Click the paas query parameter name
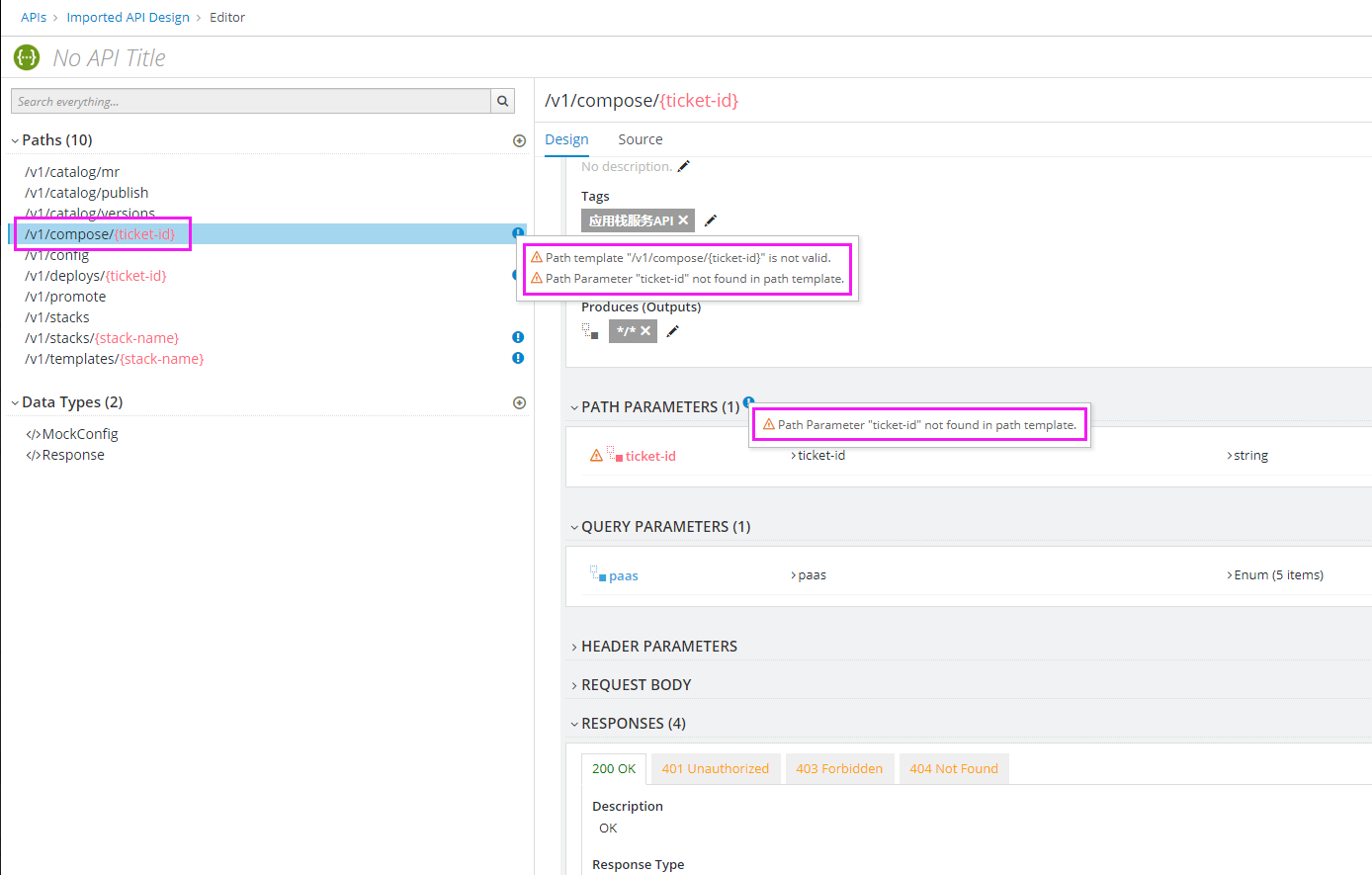The image size is (1372, 875). click(x=624, y=576)
